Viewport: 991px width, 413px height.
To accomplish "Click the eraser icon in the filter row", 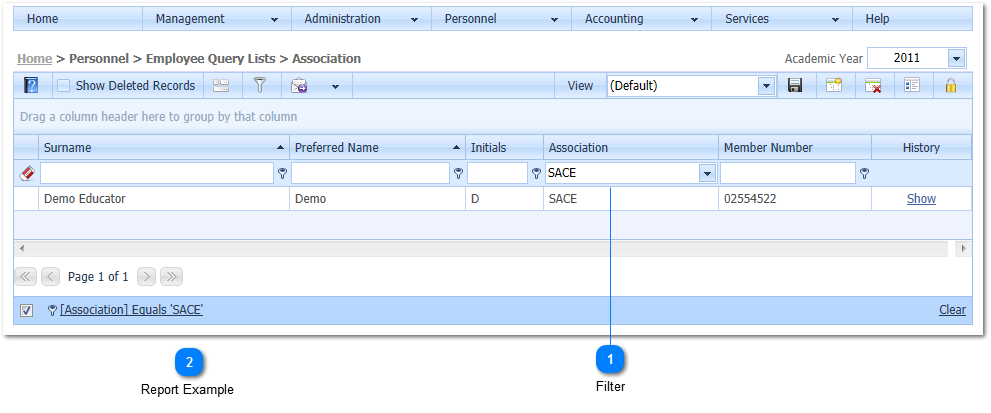I will [x=27, y=173].
